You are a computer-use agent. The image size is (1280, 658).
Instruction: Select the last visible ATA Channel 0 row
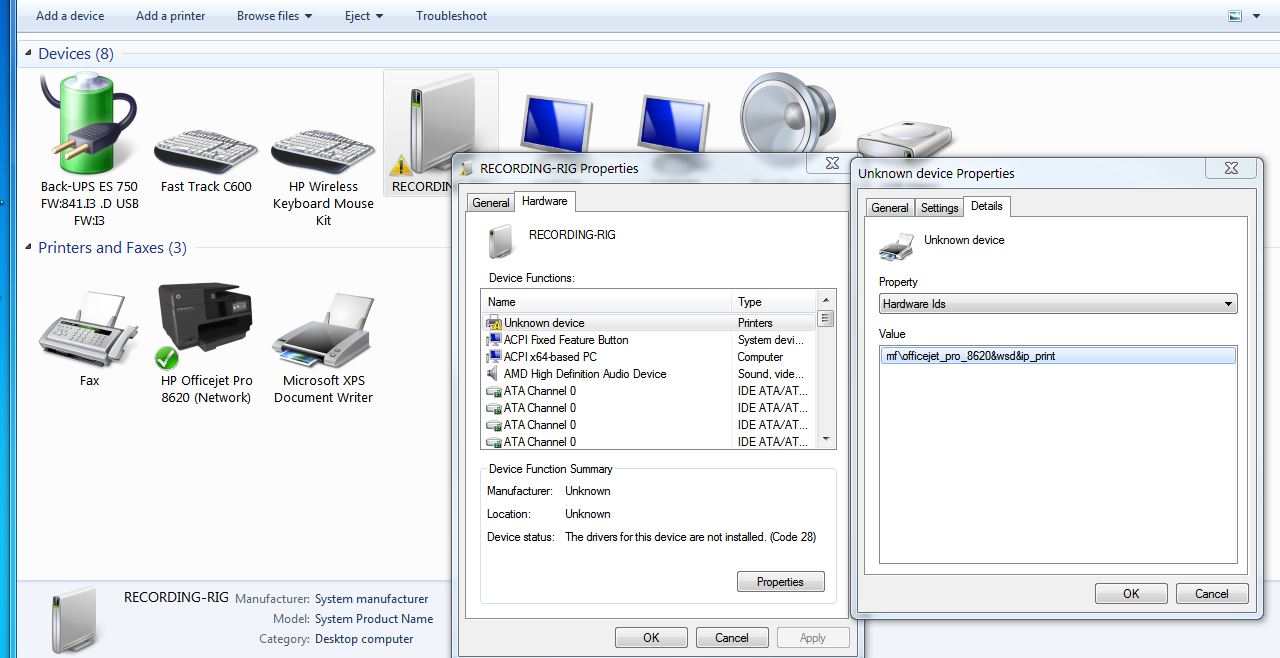pyautogui.click(x=650, y=442)
